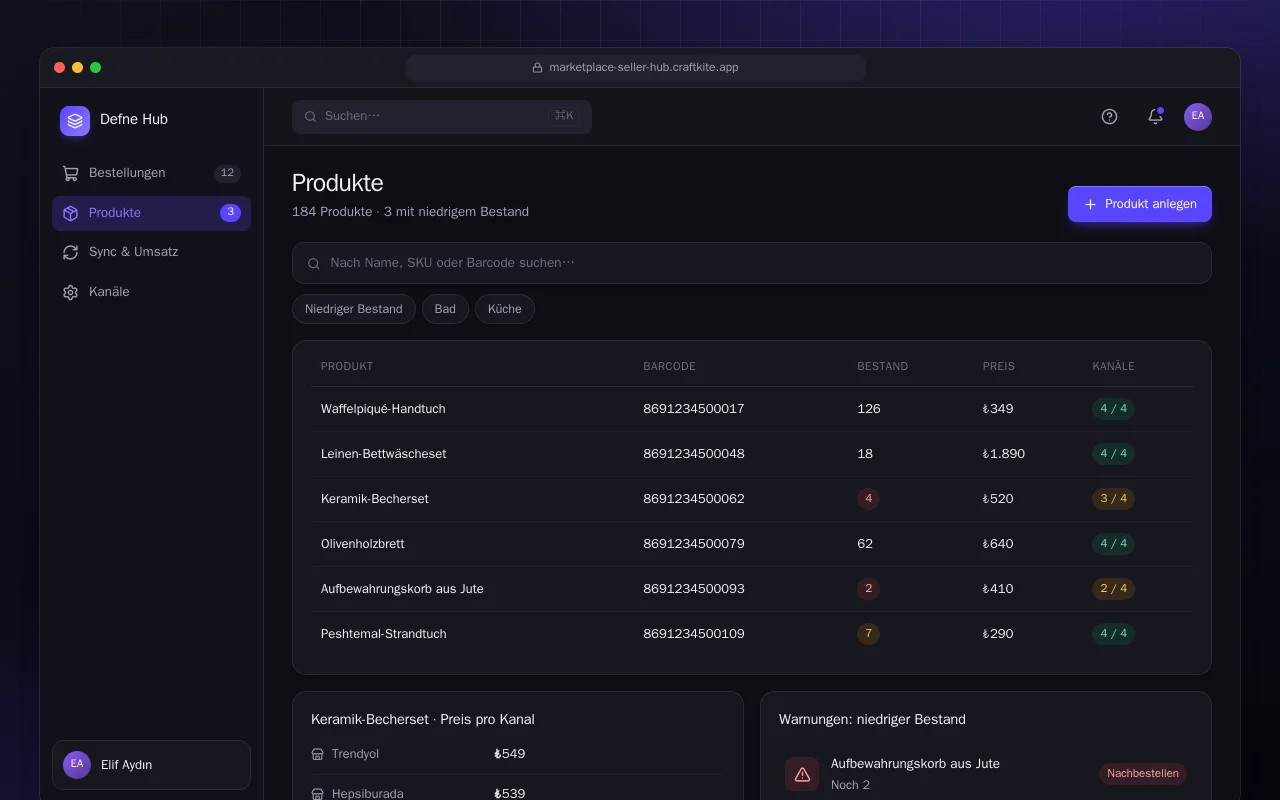This screenshot has height=800, width=1280.
Task: Open notifications bell icon
Action: point(1155,117)
